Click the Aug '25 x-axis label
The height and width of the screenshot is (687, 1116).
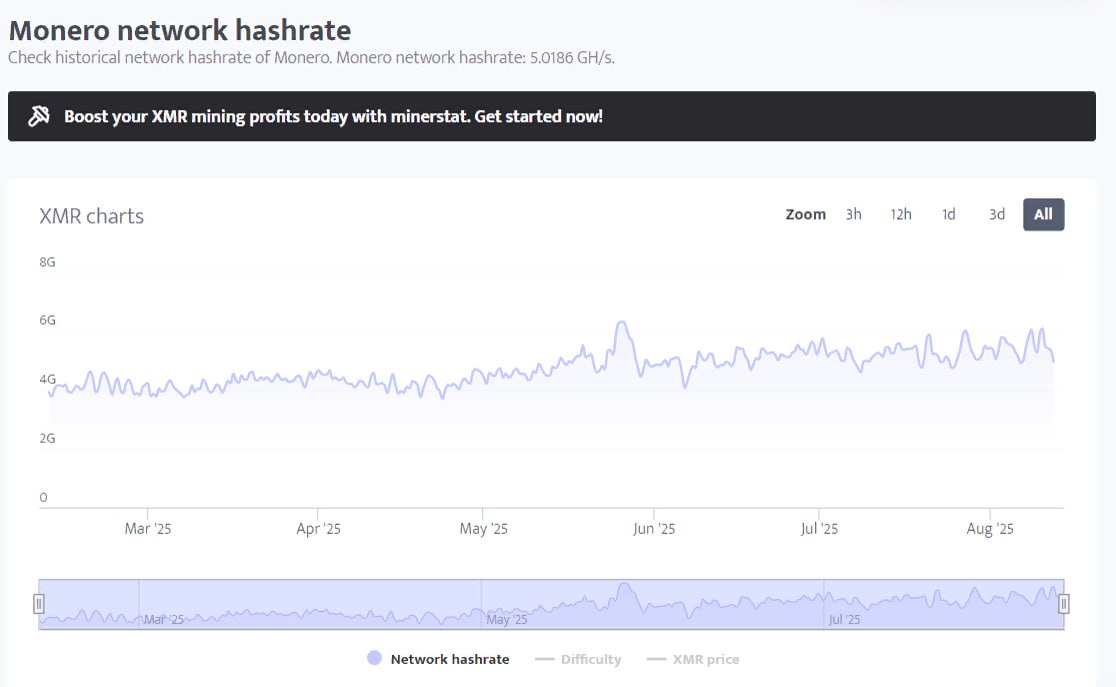tap(990, 529)
